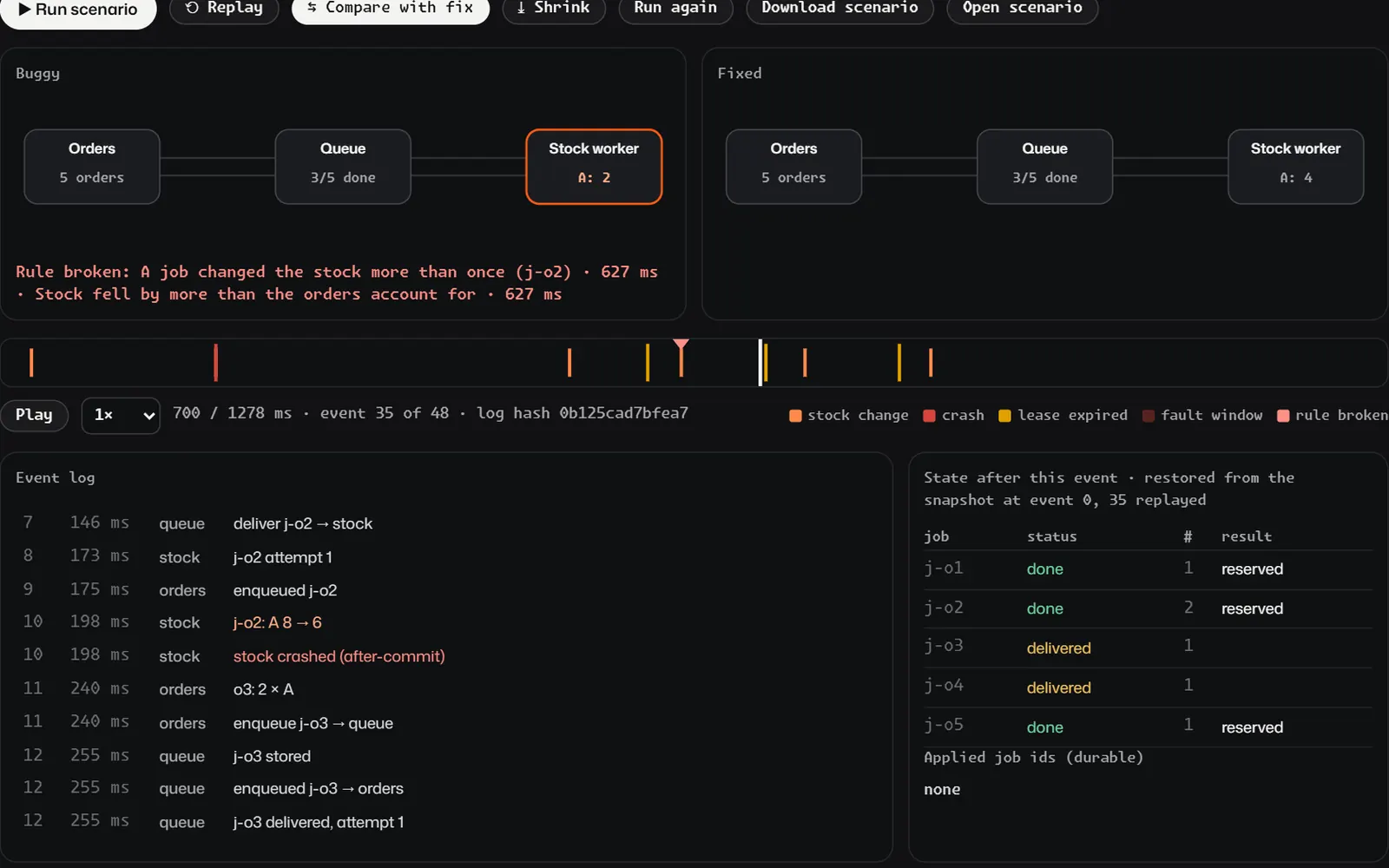Click the shrink down-arrow icon

coord(521,8)
